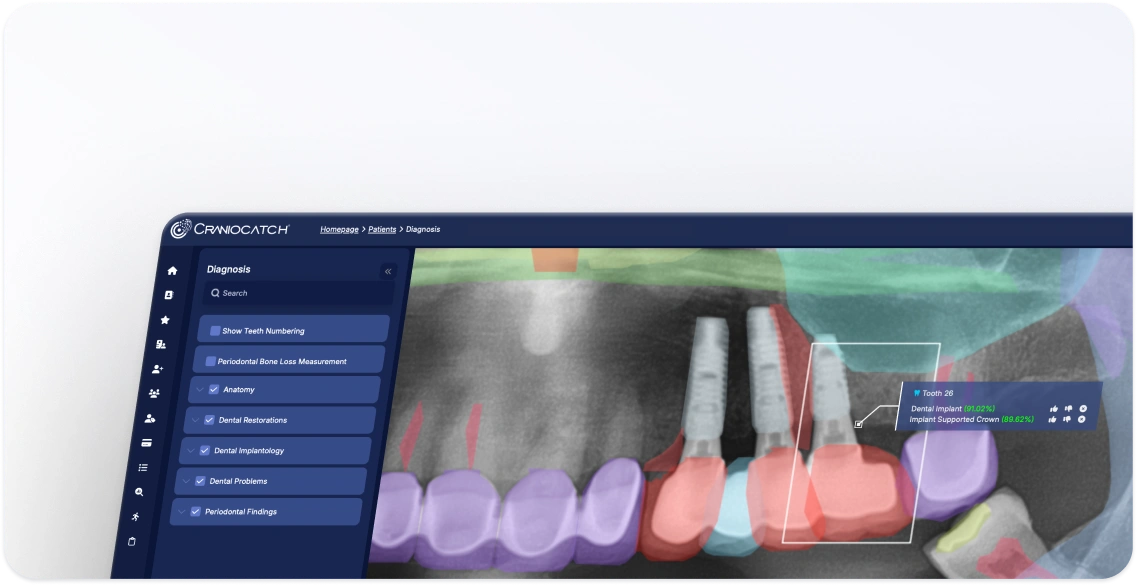Image resolution: width=1137 pixels, height=585 pixels.
Task: Uncheck the Dental Implantology checkbox
Action: click(204, 450)
